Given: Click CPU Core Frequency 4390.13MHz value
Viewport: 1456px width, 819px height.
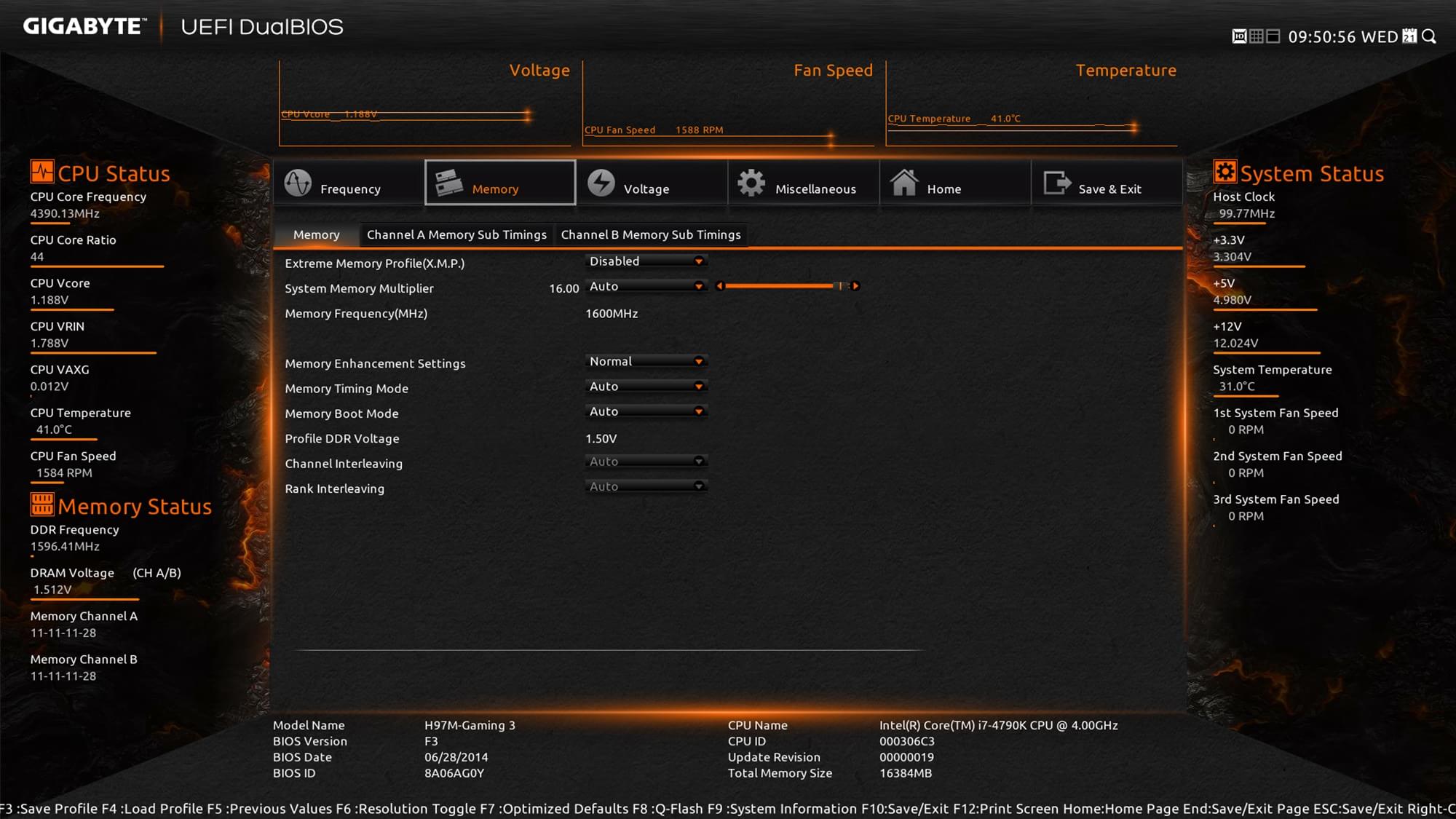Looking at the screenshot, I should (65, 213).
